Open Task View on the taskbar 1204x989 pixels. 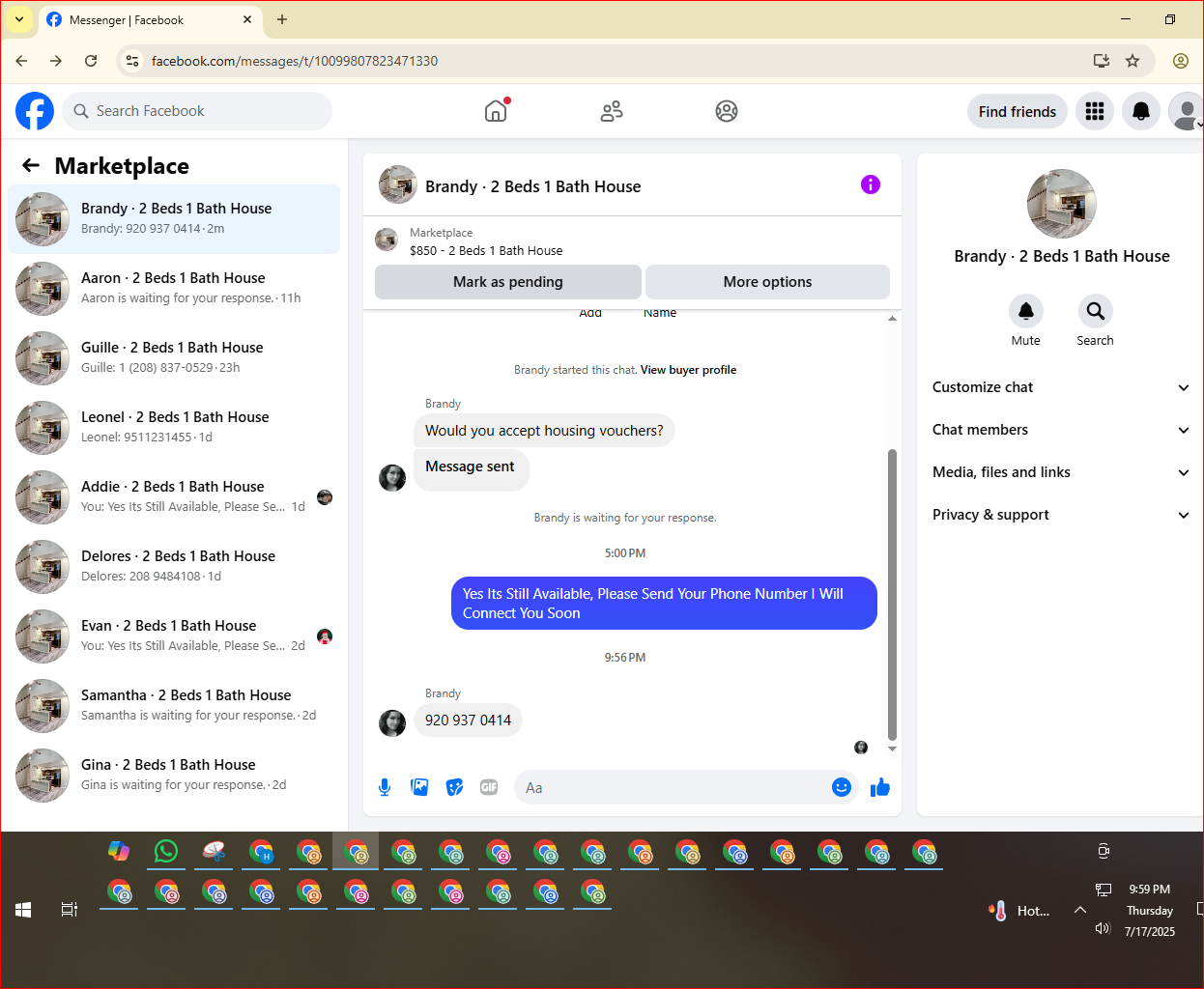point(70,909)
